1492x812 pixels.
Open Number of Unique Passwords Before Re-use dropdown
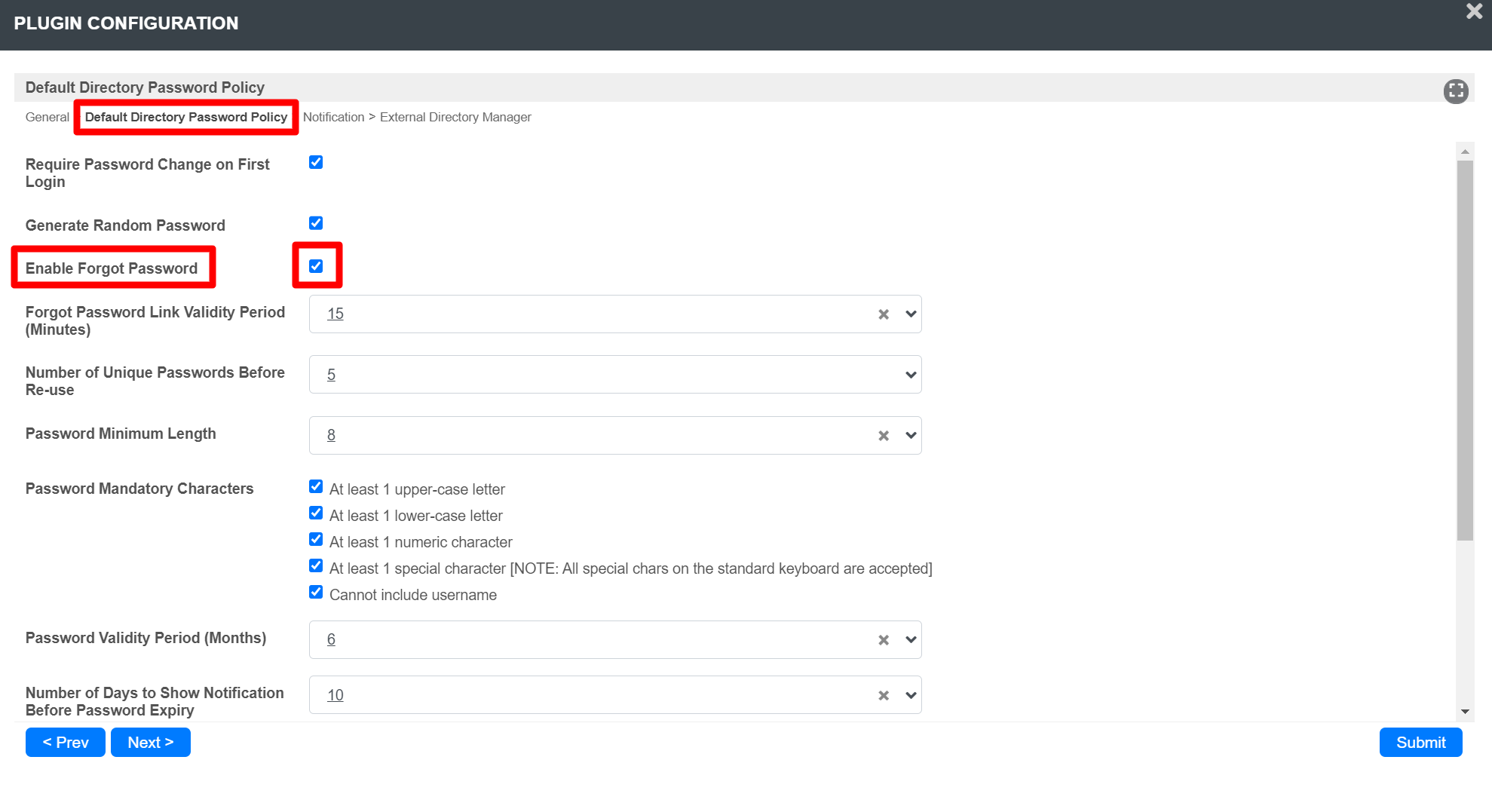click(911, 375)
